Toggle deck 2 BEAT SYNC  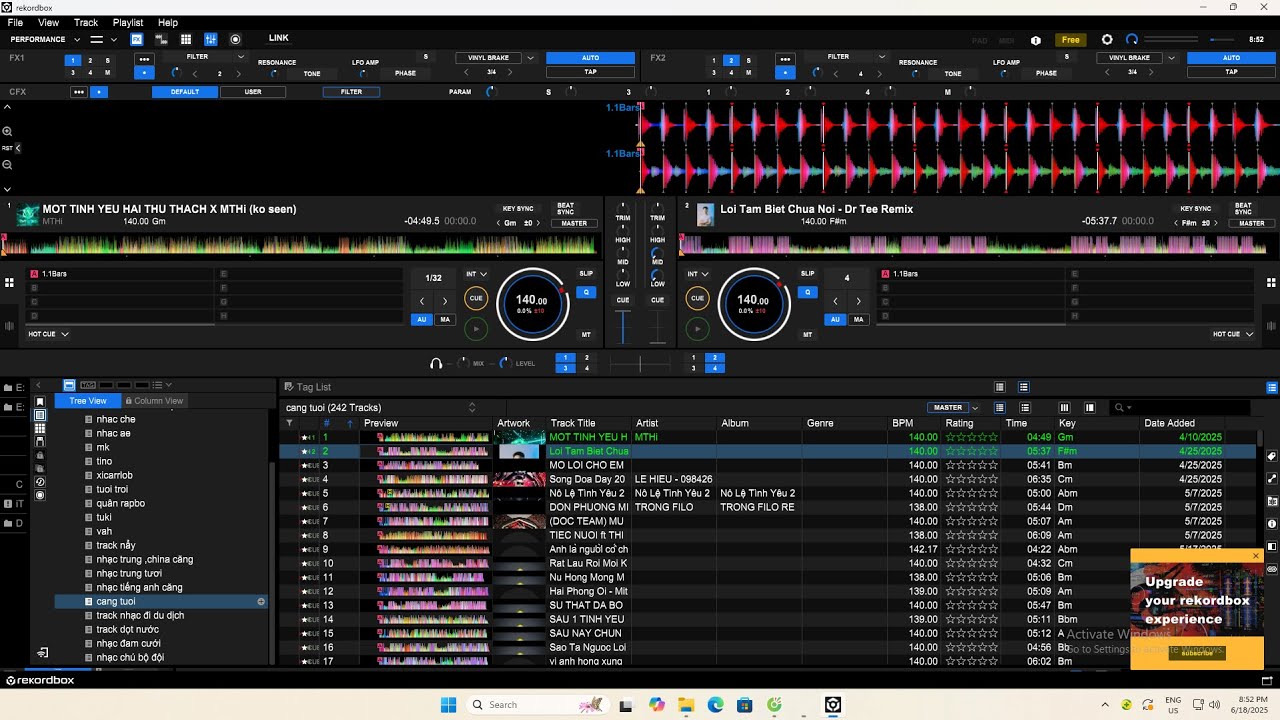(x=1243, y=209)
